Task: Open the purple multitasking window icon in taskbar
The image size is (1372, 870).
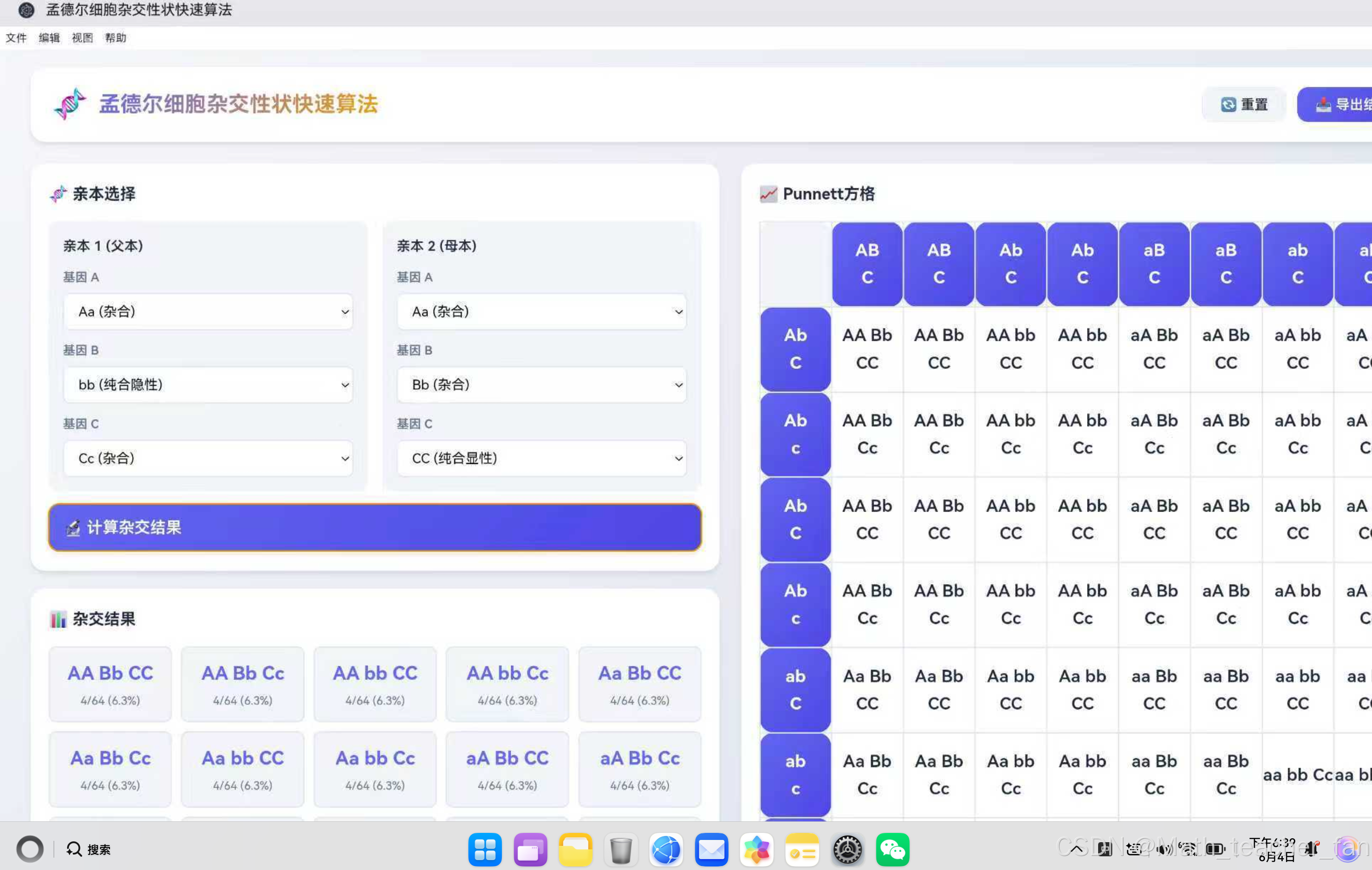Action: tap(530, 850)
